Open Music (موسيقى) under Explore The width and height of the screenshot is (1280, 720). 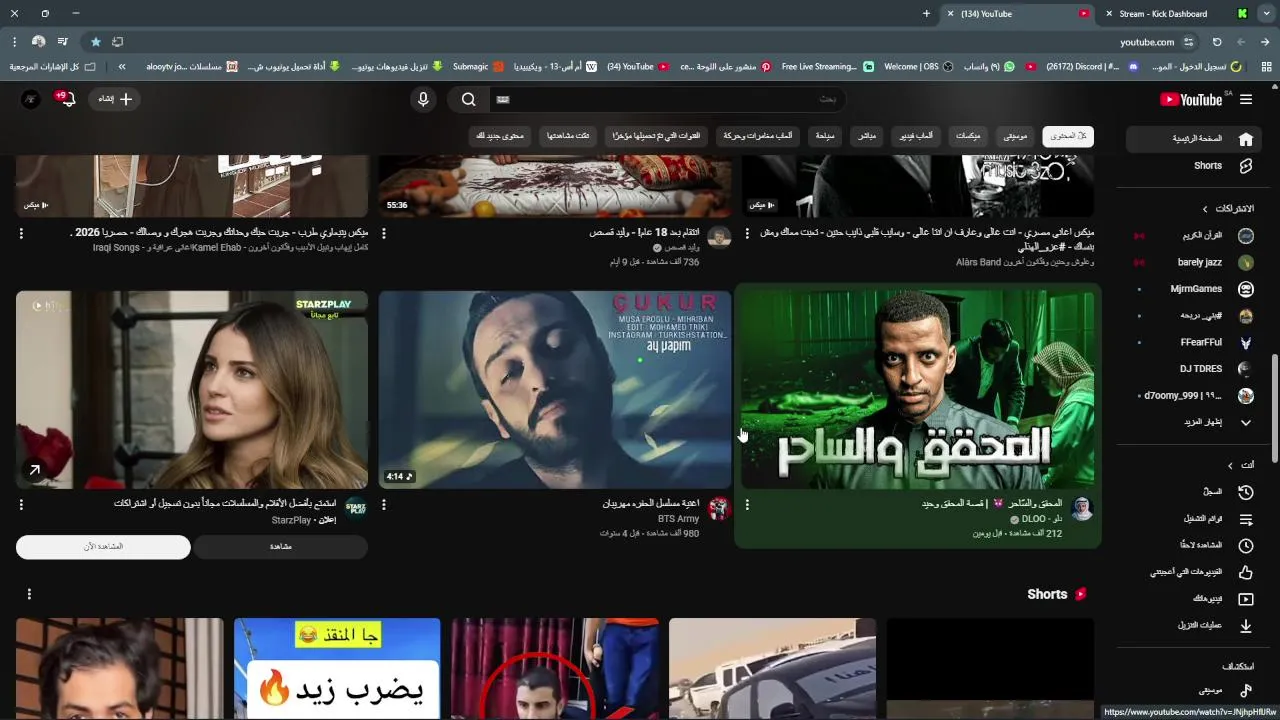coord(1195,690)
